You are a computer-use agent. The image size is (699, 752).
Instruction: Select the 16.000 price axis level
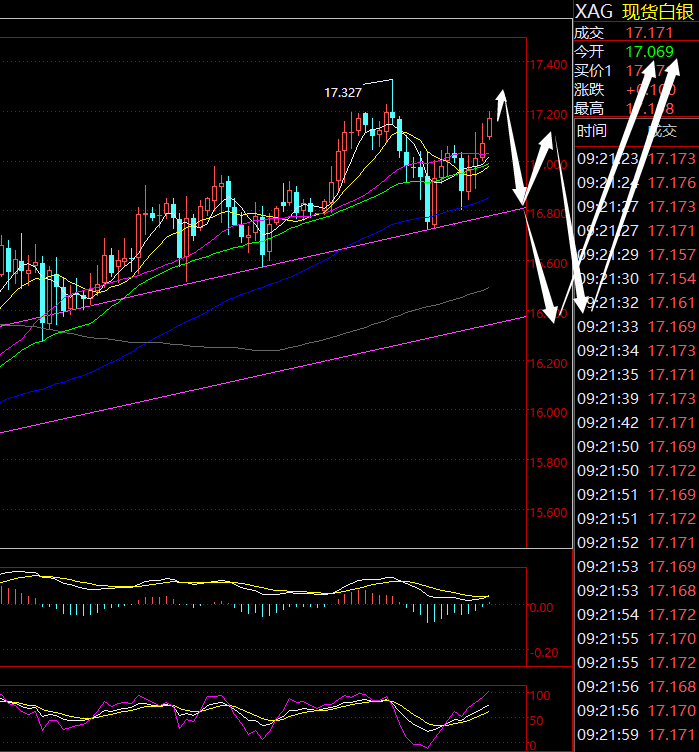tap(548, 413)
